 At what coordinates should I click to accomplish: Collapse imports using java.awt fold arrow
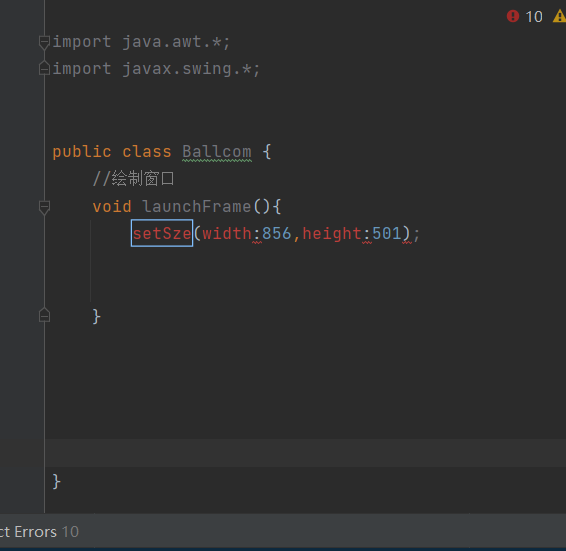44,42
